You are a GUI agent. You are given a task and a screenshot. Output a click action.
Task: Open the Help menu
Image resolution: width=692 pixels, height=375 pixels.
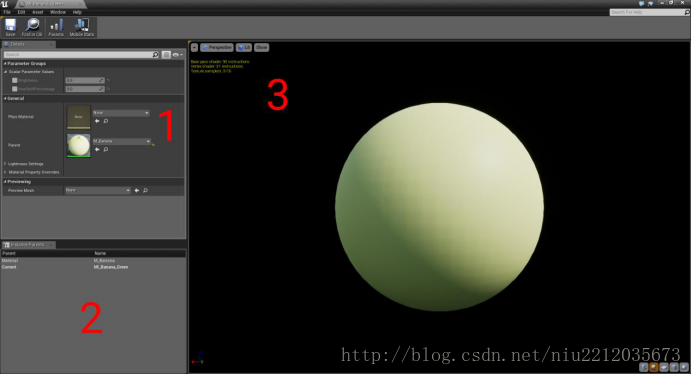point(77,12)
